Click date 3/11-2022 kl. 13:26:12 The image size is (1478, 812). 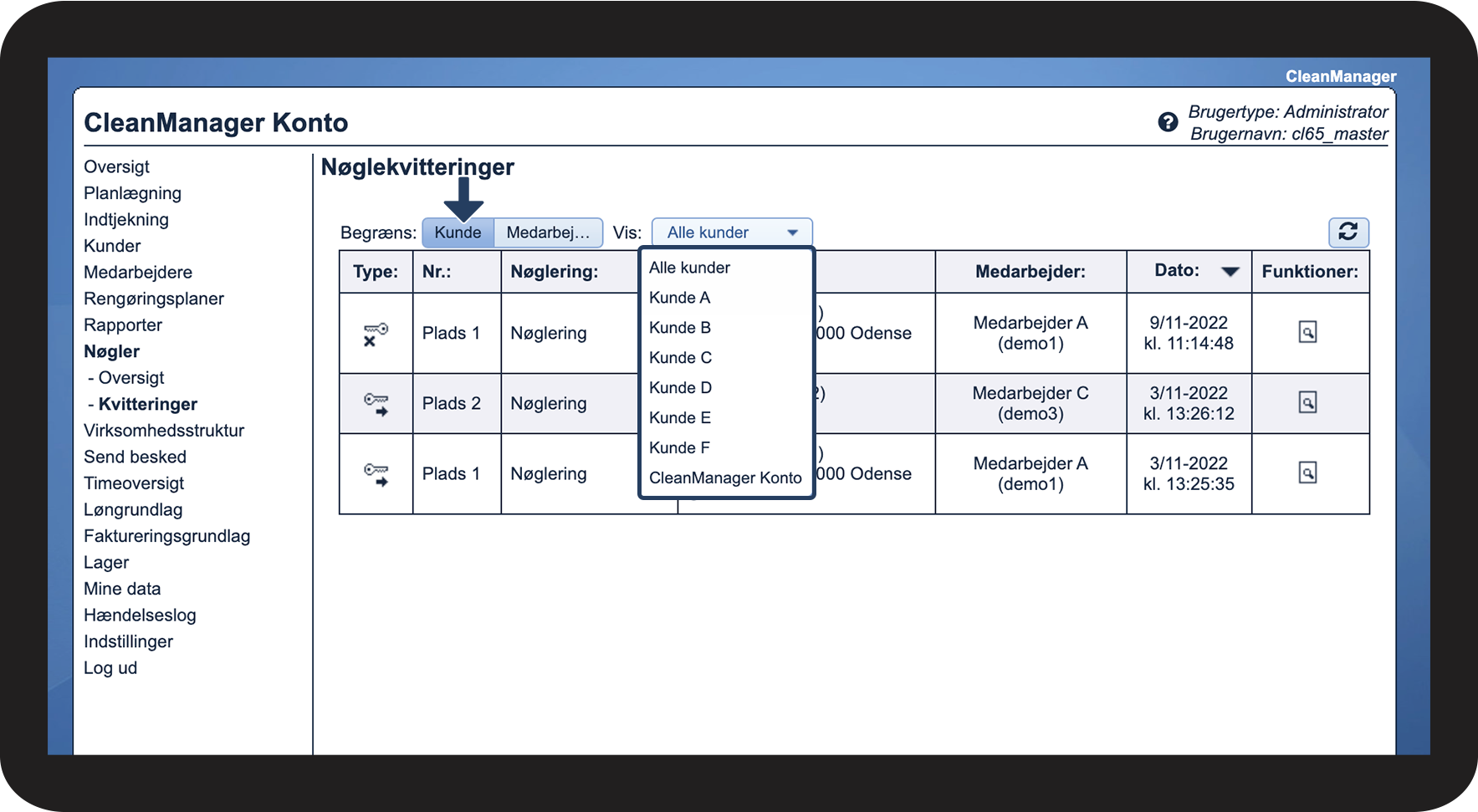coord(1189,403)
